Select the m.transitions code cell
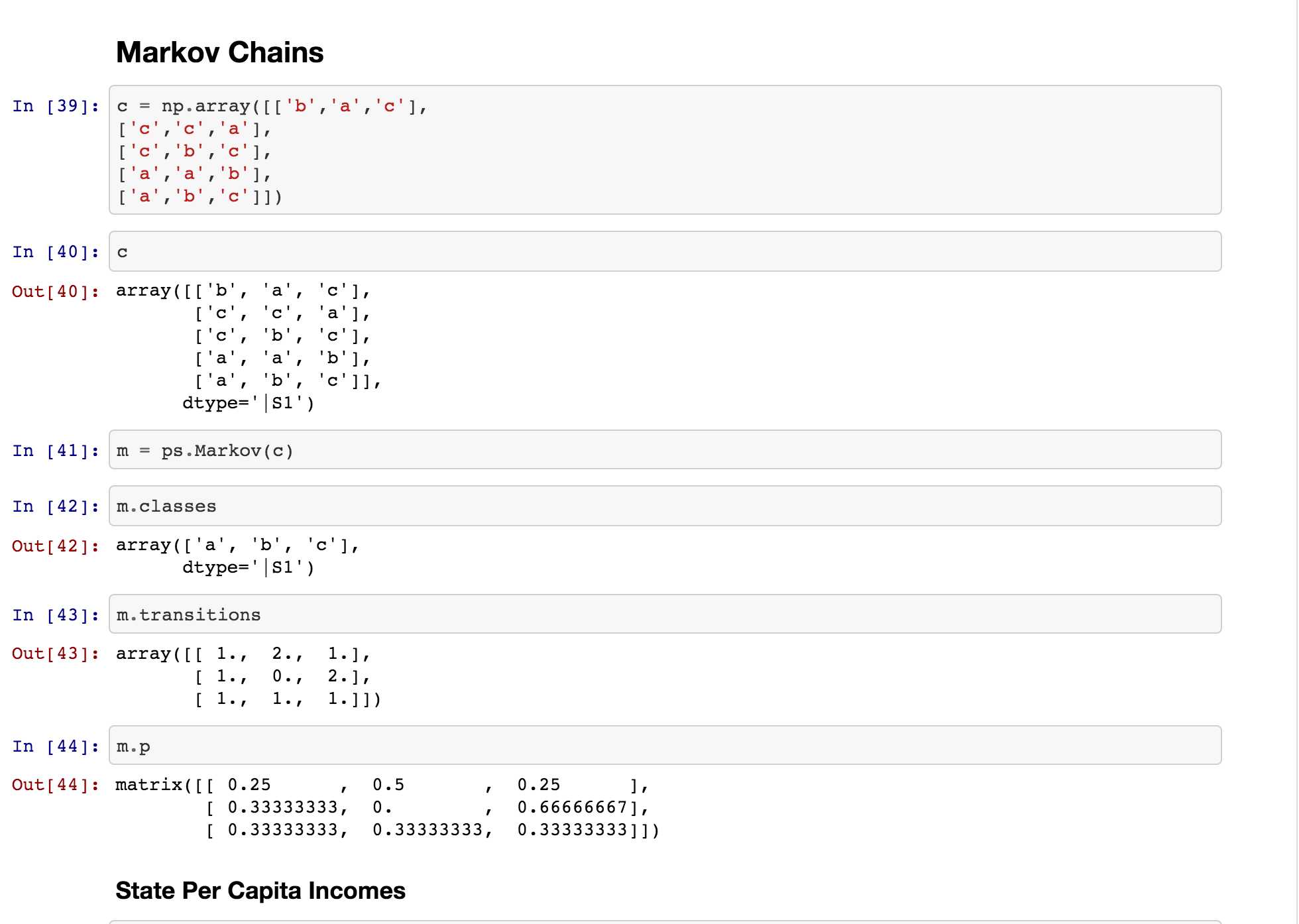The height and width of the screenshot is (924, 1299). [665, 614]
